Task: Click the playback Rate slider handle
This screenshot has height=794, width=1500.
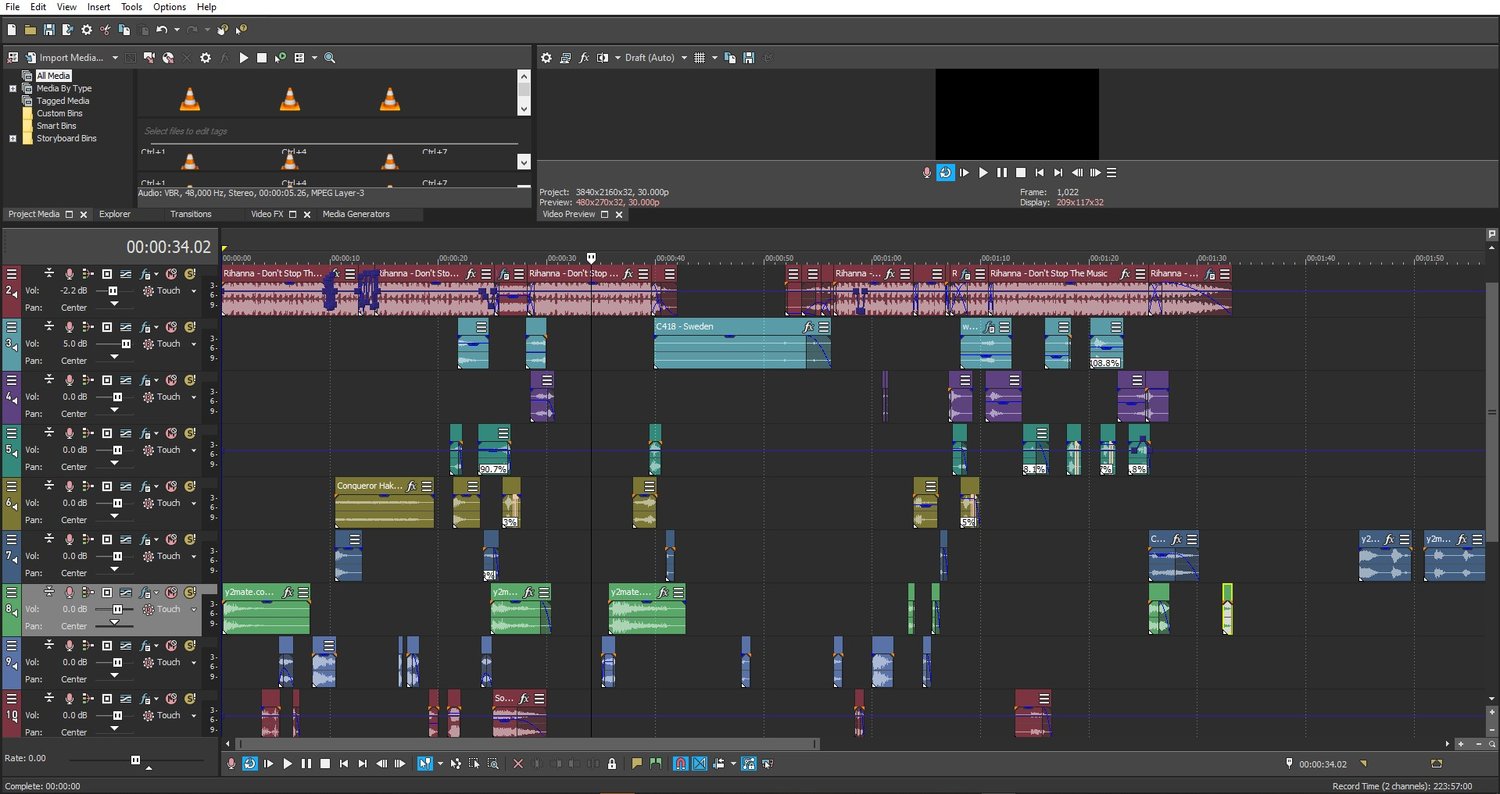Action: [x=136, y=760]
